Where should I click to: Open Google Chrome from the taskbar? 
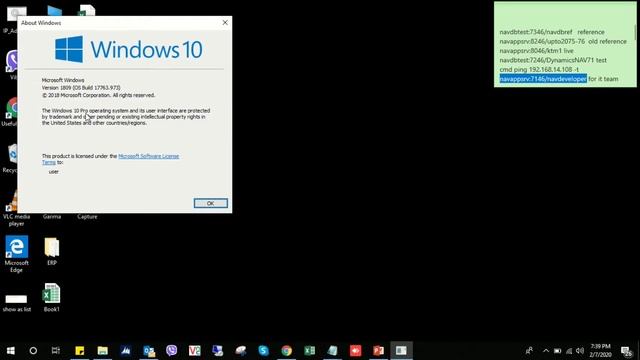click(x=287, y=351)
